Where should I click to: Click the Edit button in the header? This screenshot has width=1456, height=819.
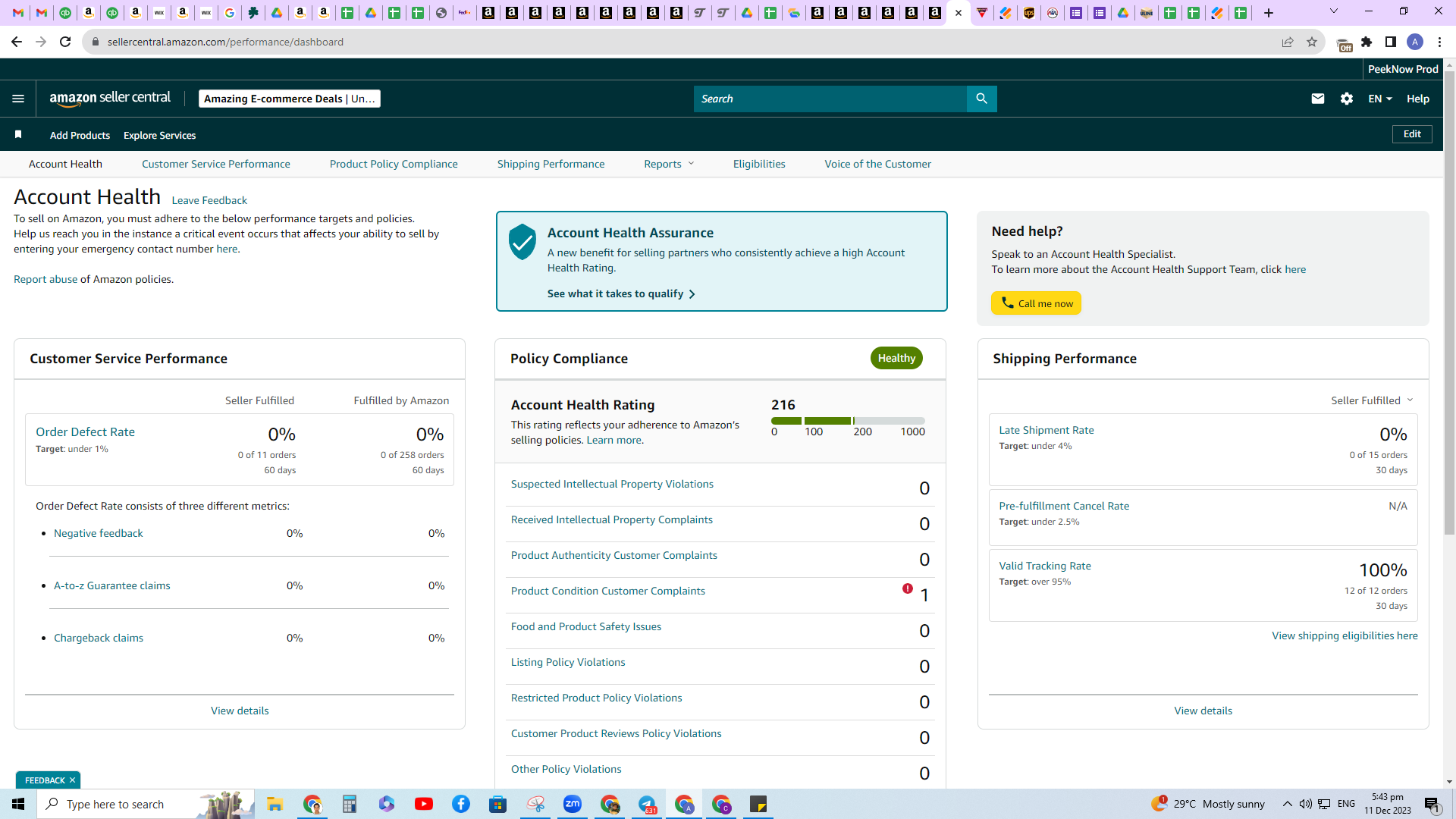[x=1412, y=134]
